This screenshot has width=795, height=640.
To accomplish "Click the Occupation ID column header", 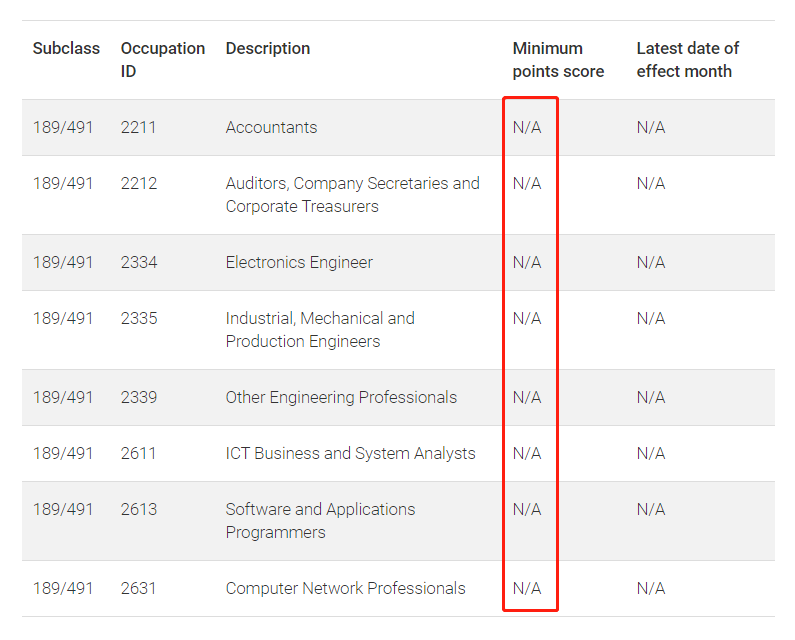I will [x=163, y=60].
